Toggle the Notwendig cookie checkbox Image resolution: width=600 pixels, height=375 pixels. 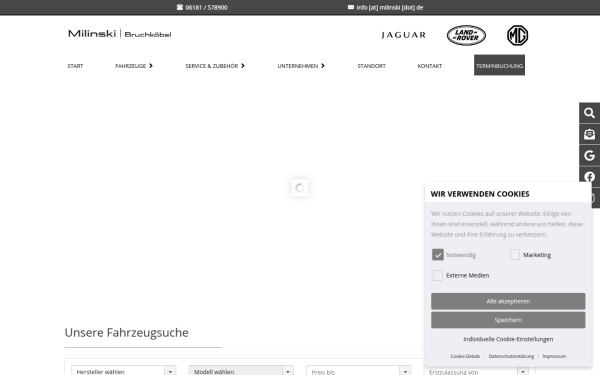pyautogui.click(x=438, y=255)
